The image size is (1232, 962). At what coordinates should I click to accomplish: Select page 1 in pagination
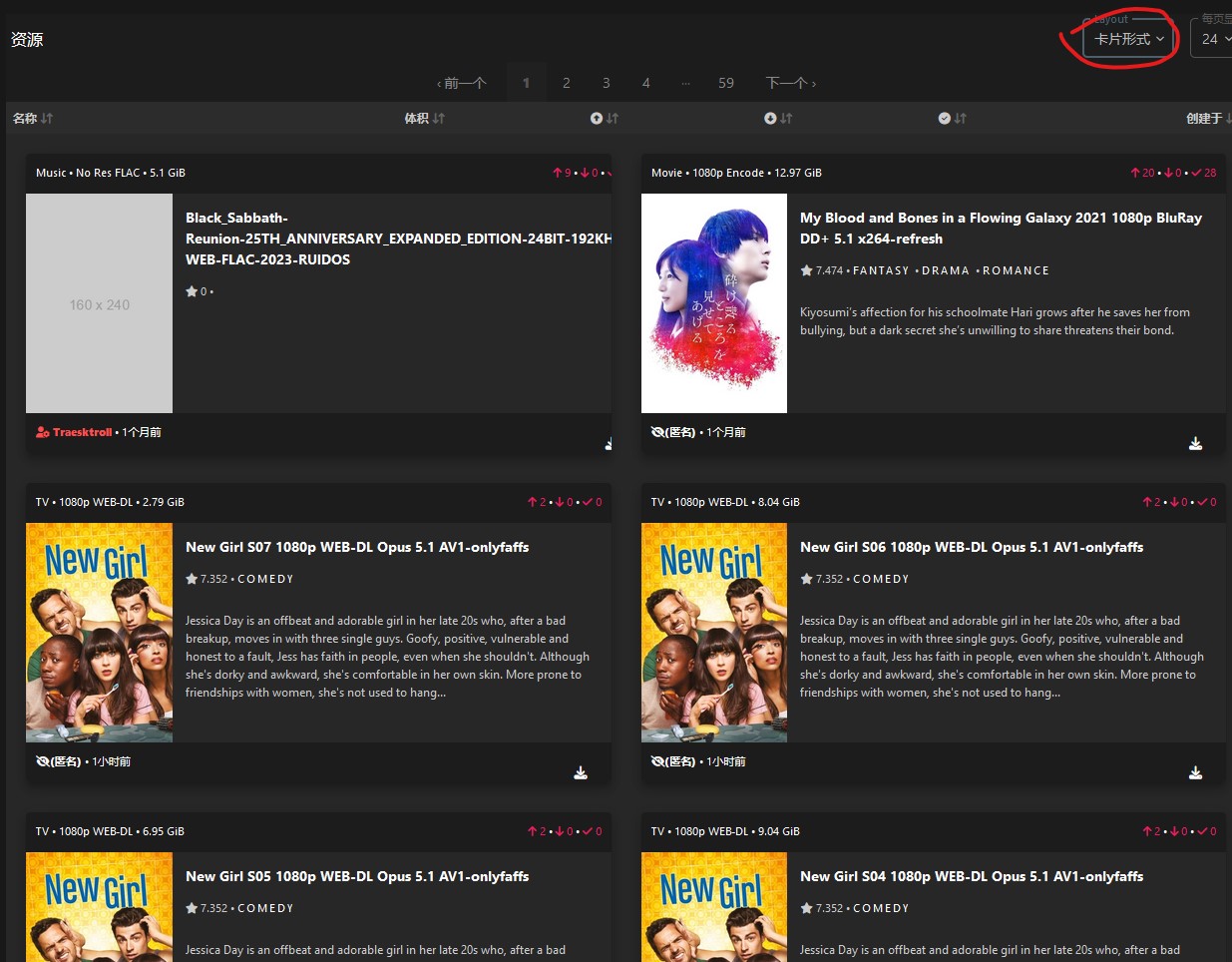click(526, 83)
